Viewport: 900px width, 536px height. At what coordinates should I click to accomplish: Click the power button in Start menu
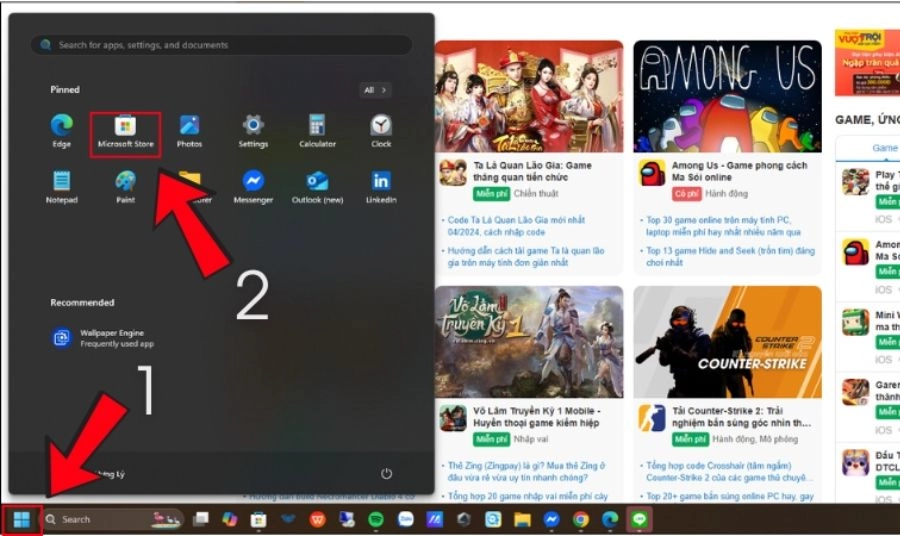pos(386,473)
